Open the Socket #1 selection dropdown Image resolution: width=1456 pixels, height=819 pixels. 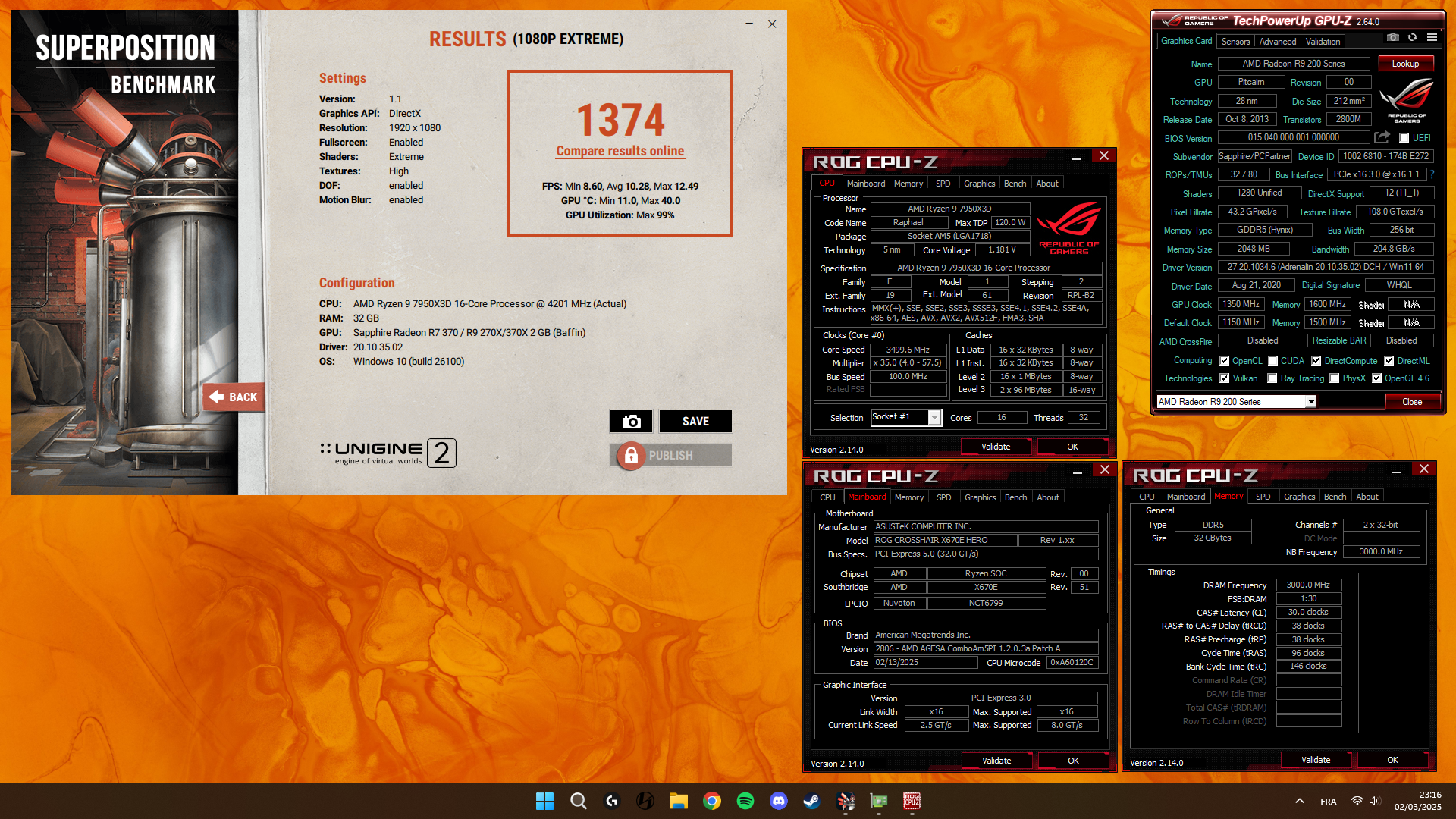coord(905,417)
